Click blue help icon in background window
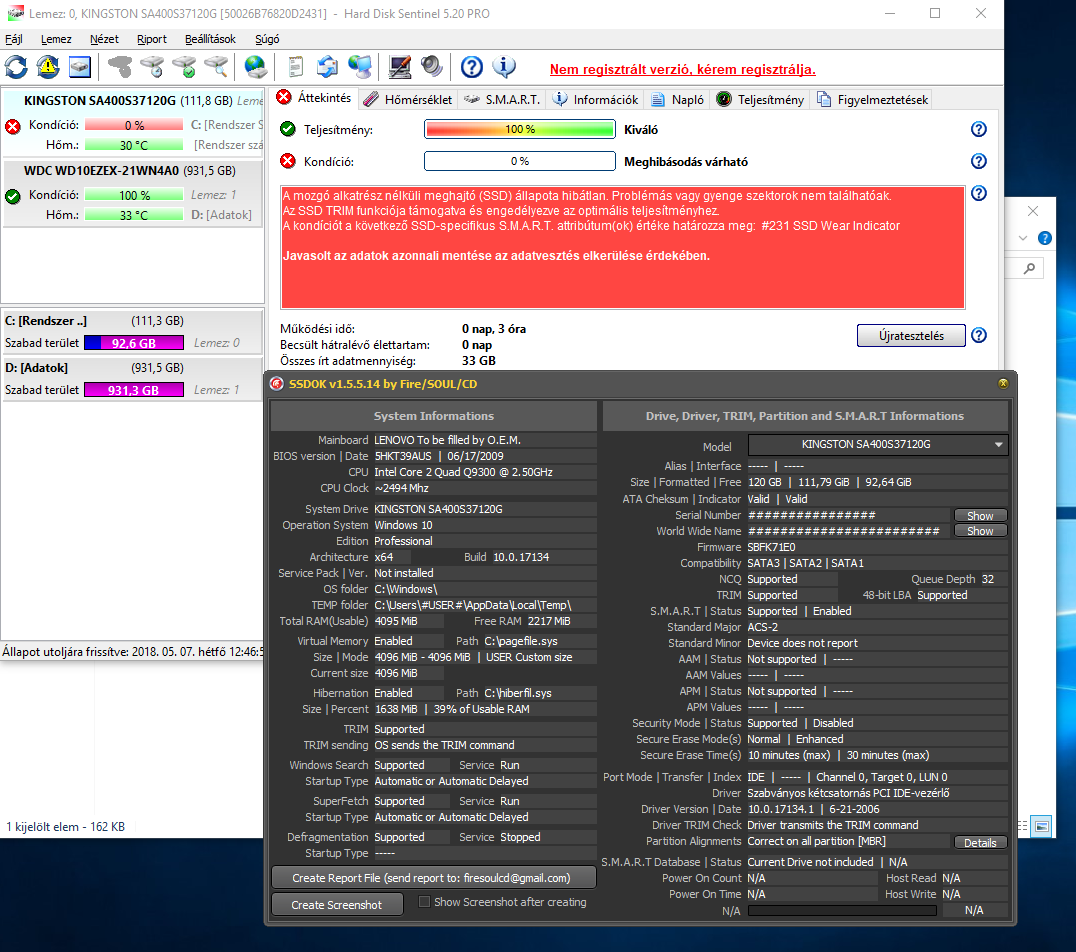 pos(1044,238)
